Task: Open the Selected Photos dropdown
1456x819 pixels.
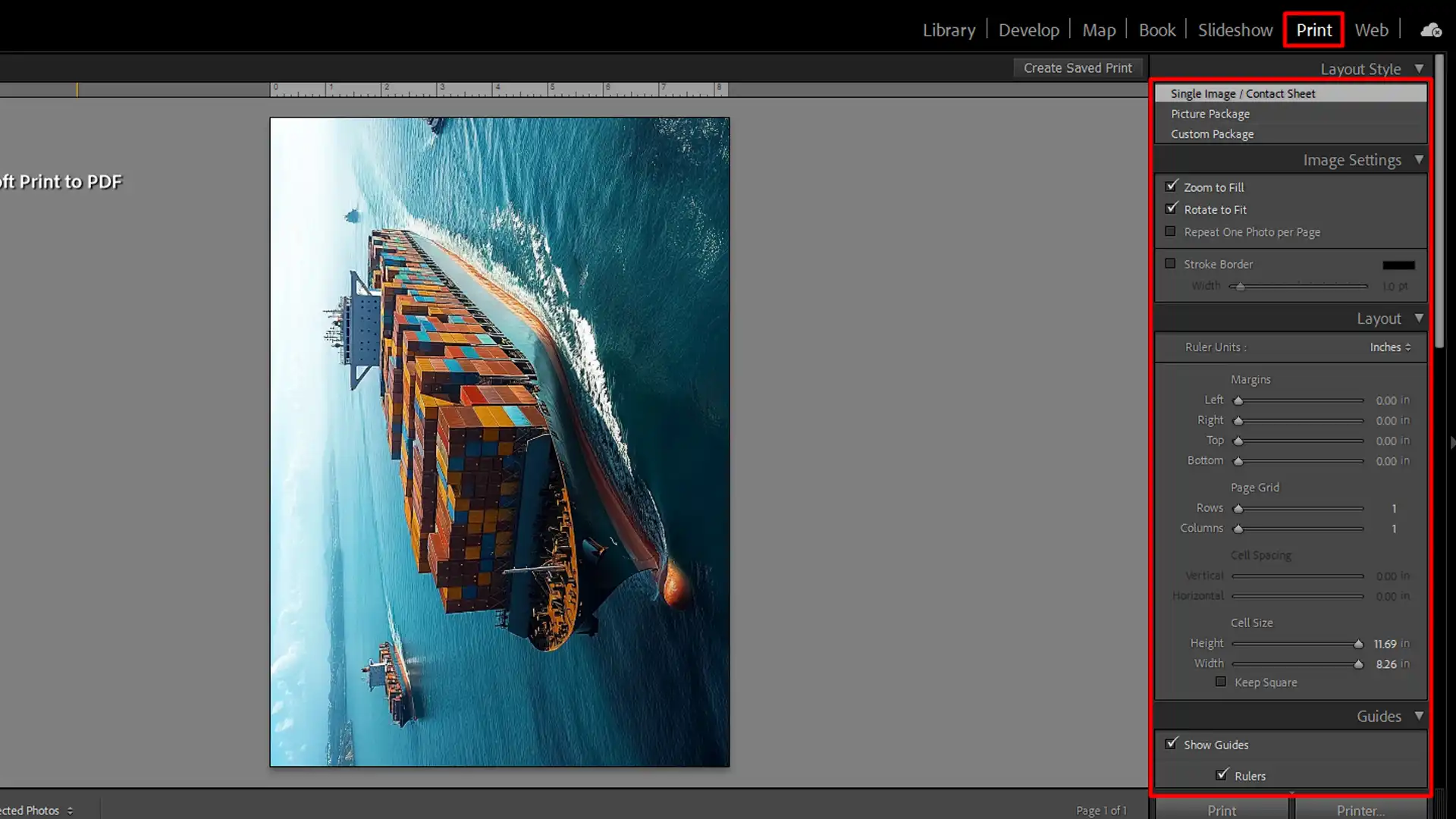Action: (x=36, y=811)
